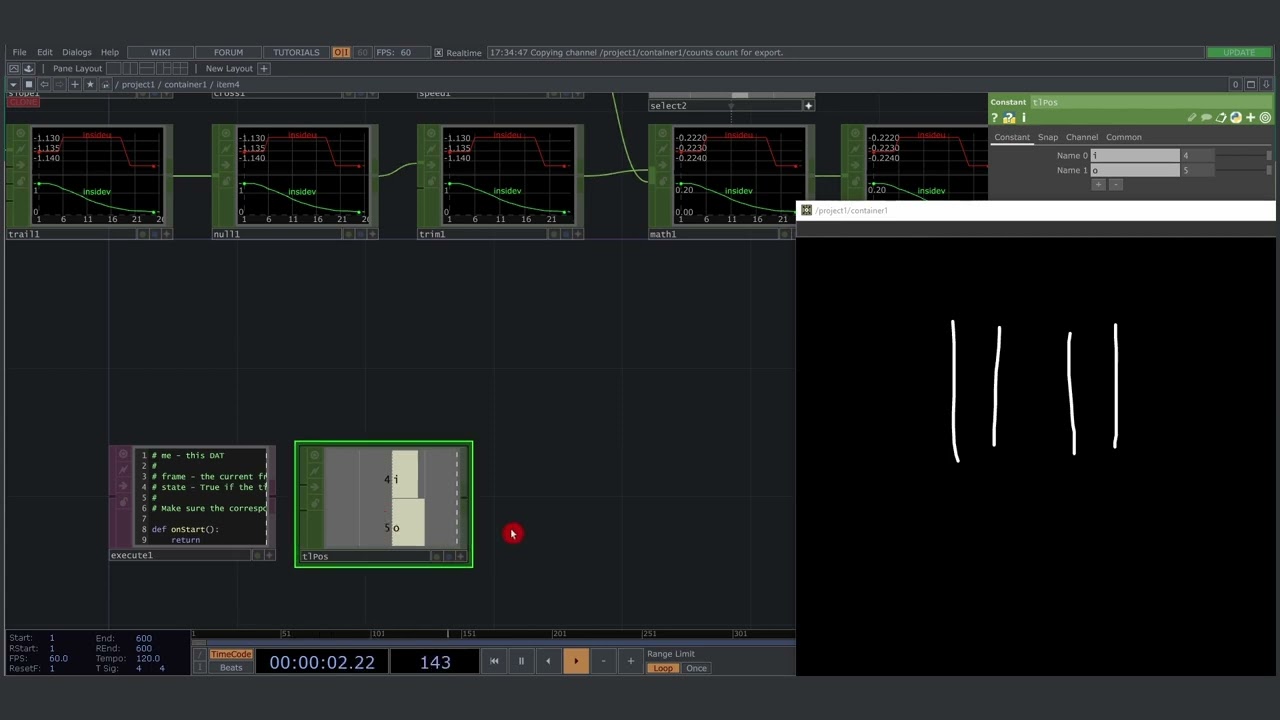1280x720 pixels.
Task: Play the timeline forward
Action: [x=576, y=661]
